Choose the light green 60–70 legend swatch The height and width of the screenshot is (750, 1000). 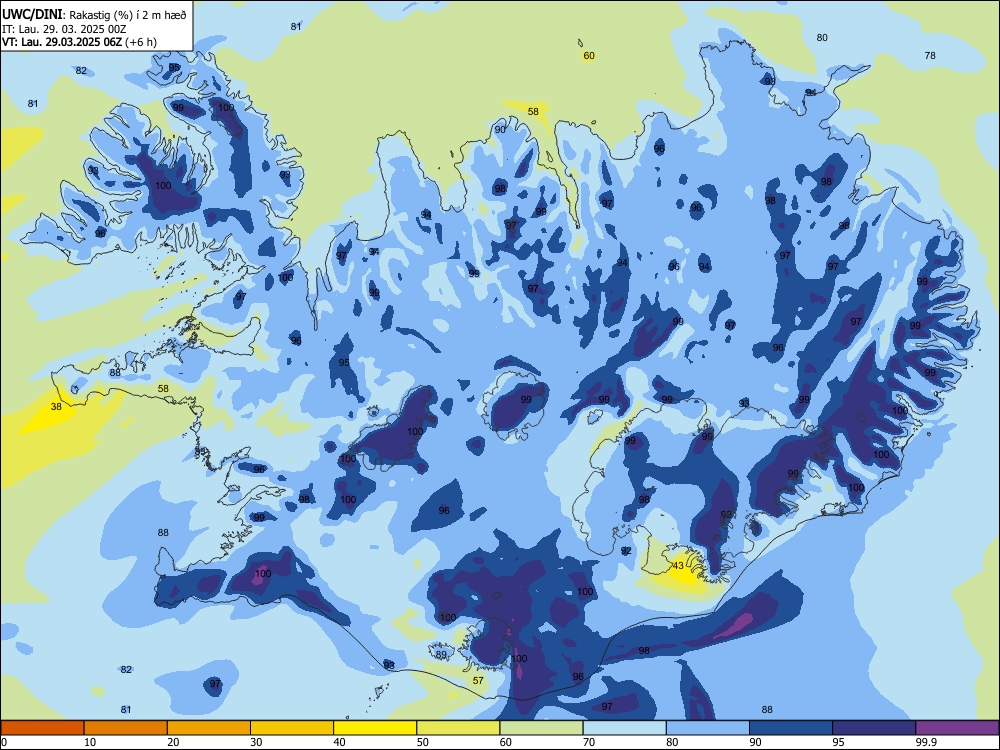coord(541,728)
